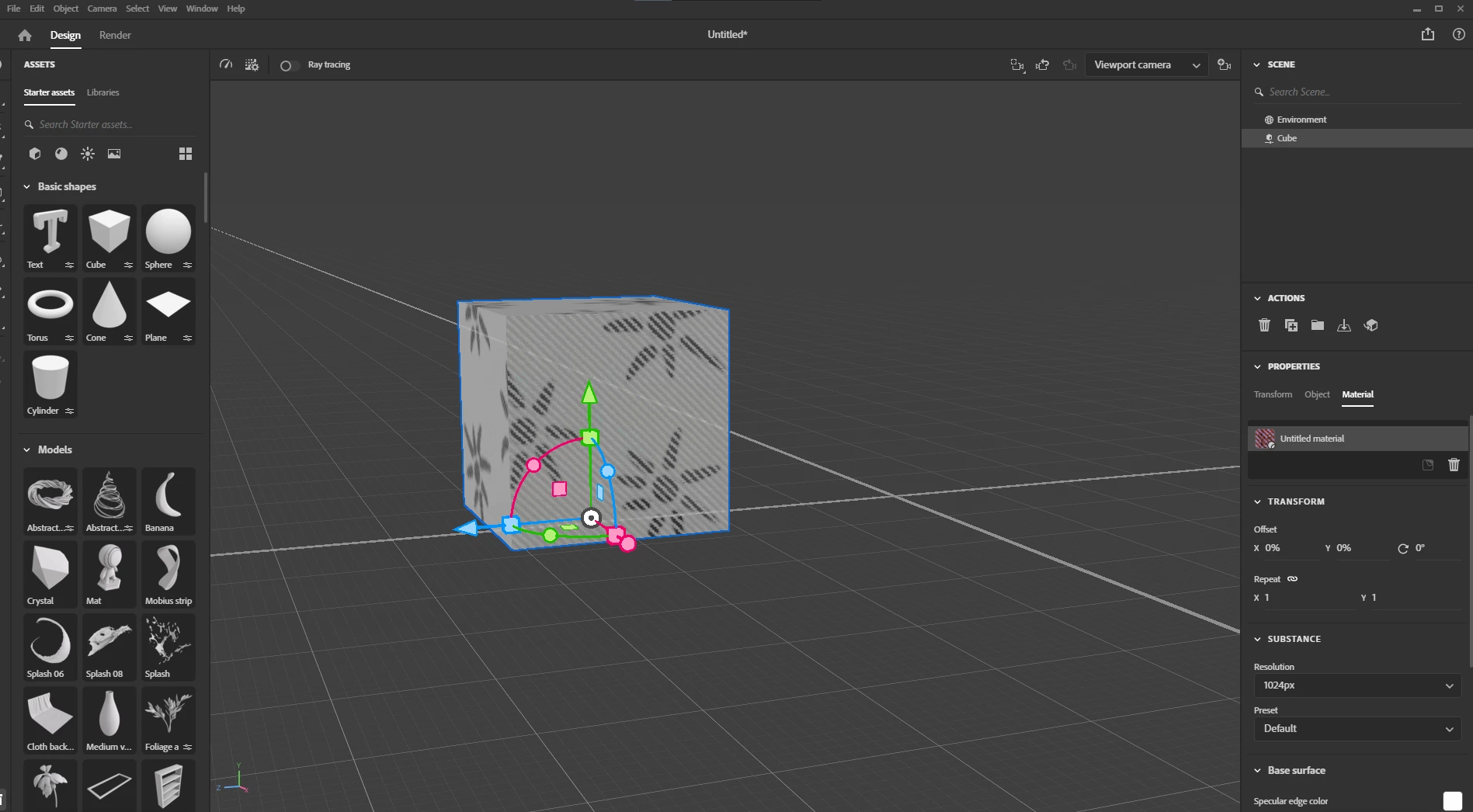Go to the Home screen icon
The image size is (1473, 812).
click(x=25, y=35)
